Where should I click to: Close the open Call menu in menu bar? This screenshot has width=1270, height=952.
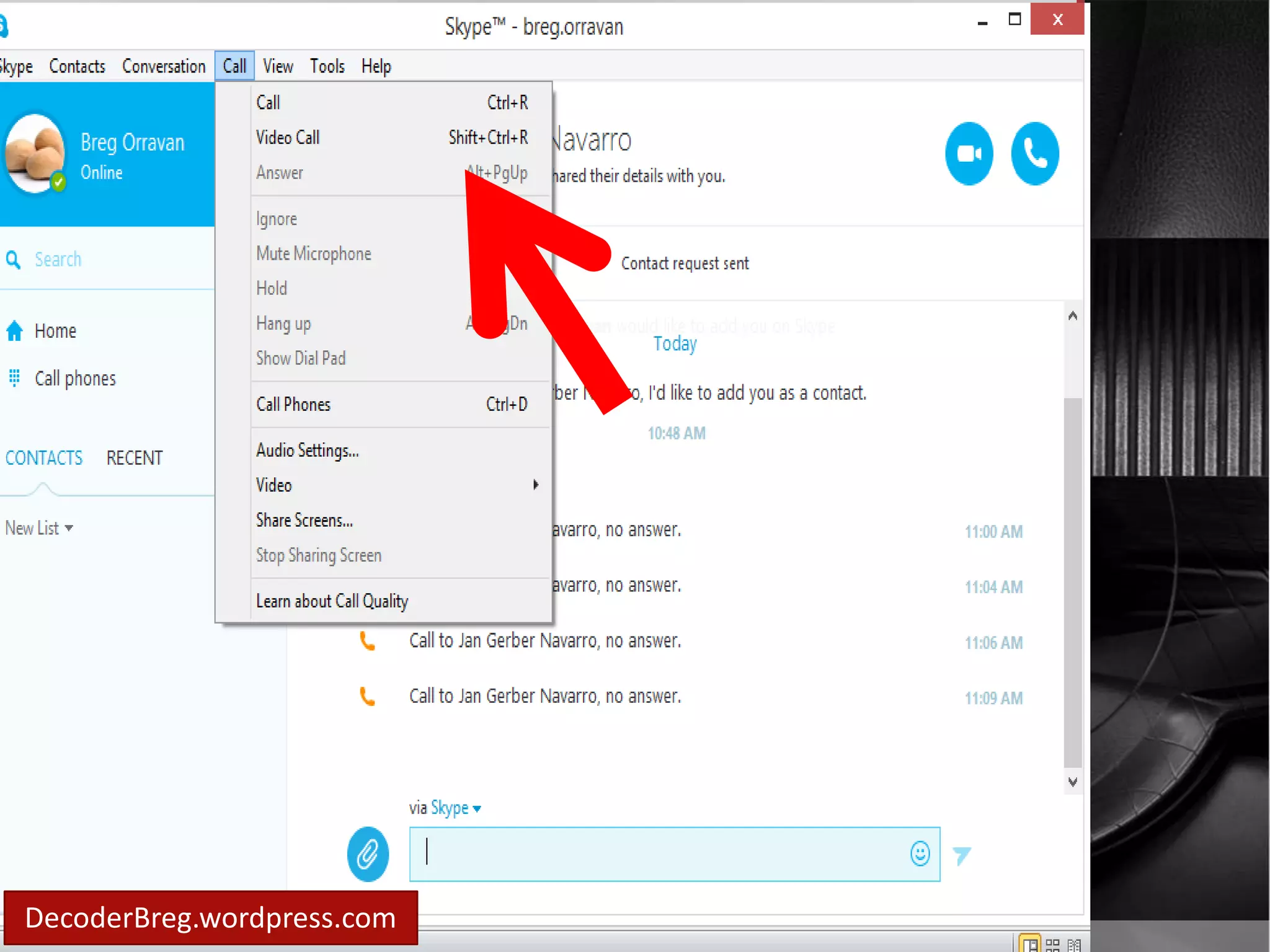[234, 66]
